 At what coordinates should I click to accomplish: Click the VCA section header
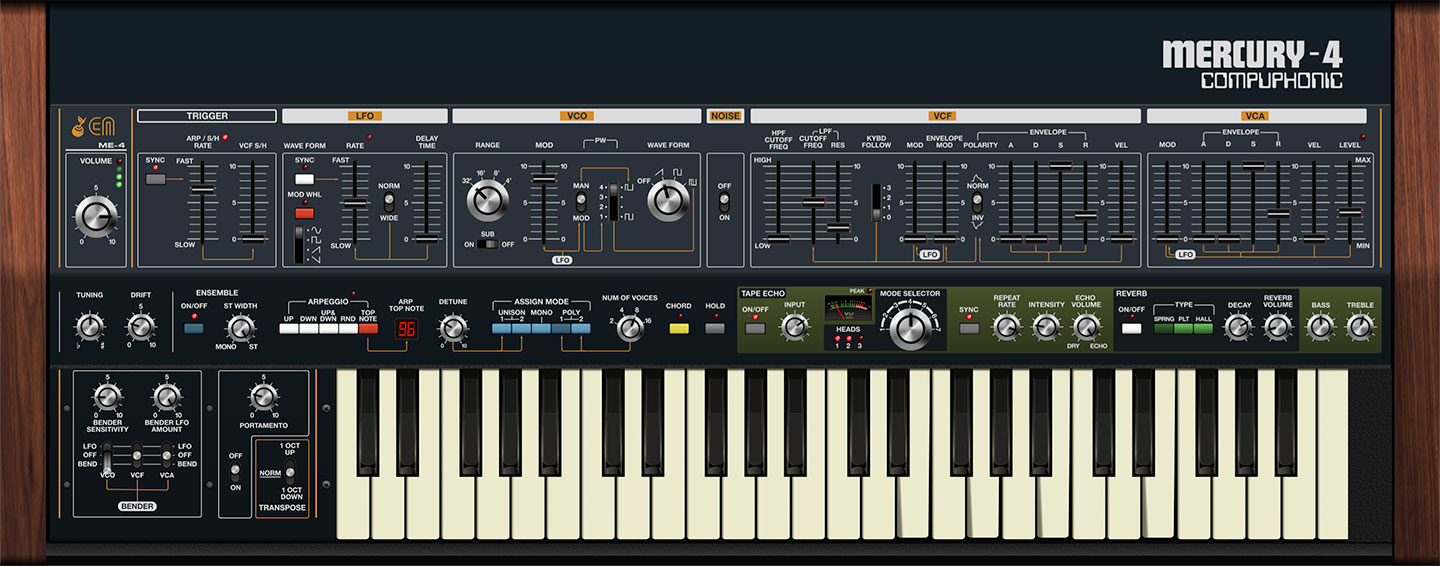(x=1256, y=116)
